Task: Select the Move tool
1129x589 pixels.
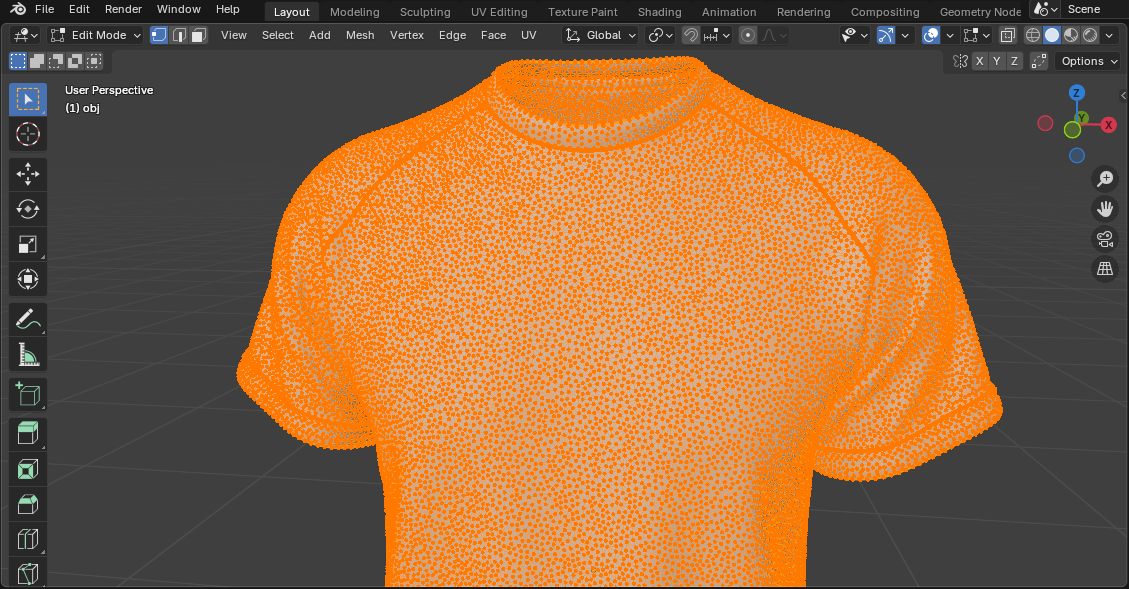Action: (x=27, y=174)
